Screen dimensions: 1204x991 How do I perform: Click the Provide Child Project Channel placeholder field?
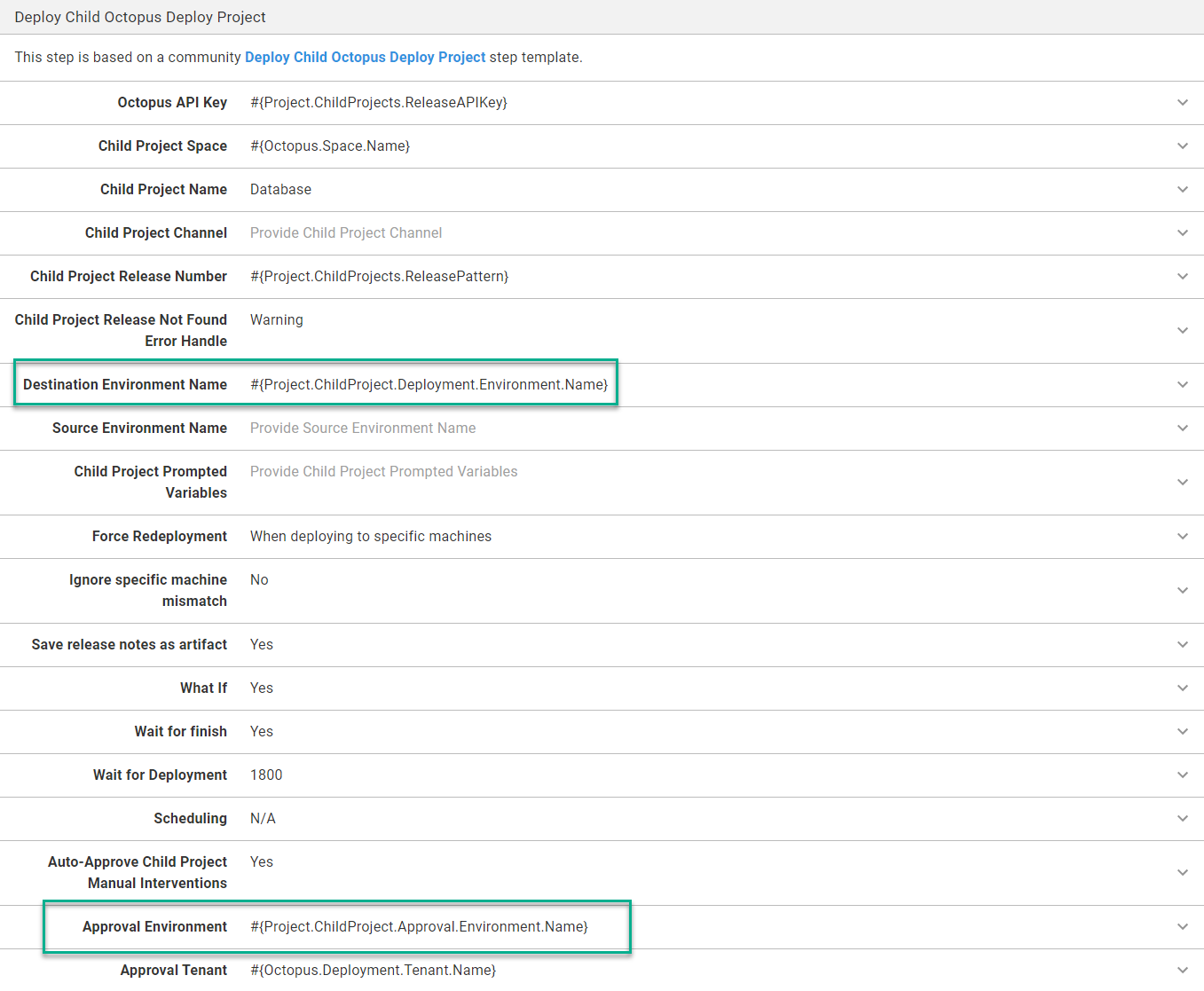point(345,232)
